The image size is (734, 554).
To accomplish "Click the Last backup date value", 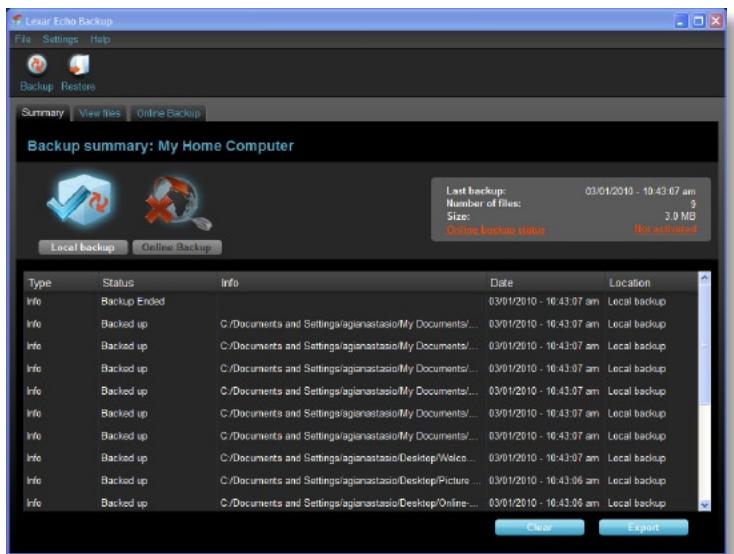I will 640,191.
